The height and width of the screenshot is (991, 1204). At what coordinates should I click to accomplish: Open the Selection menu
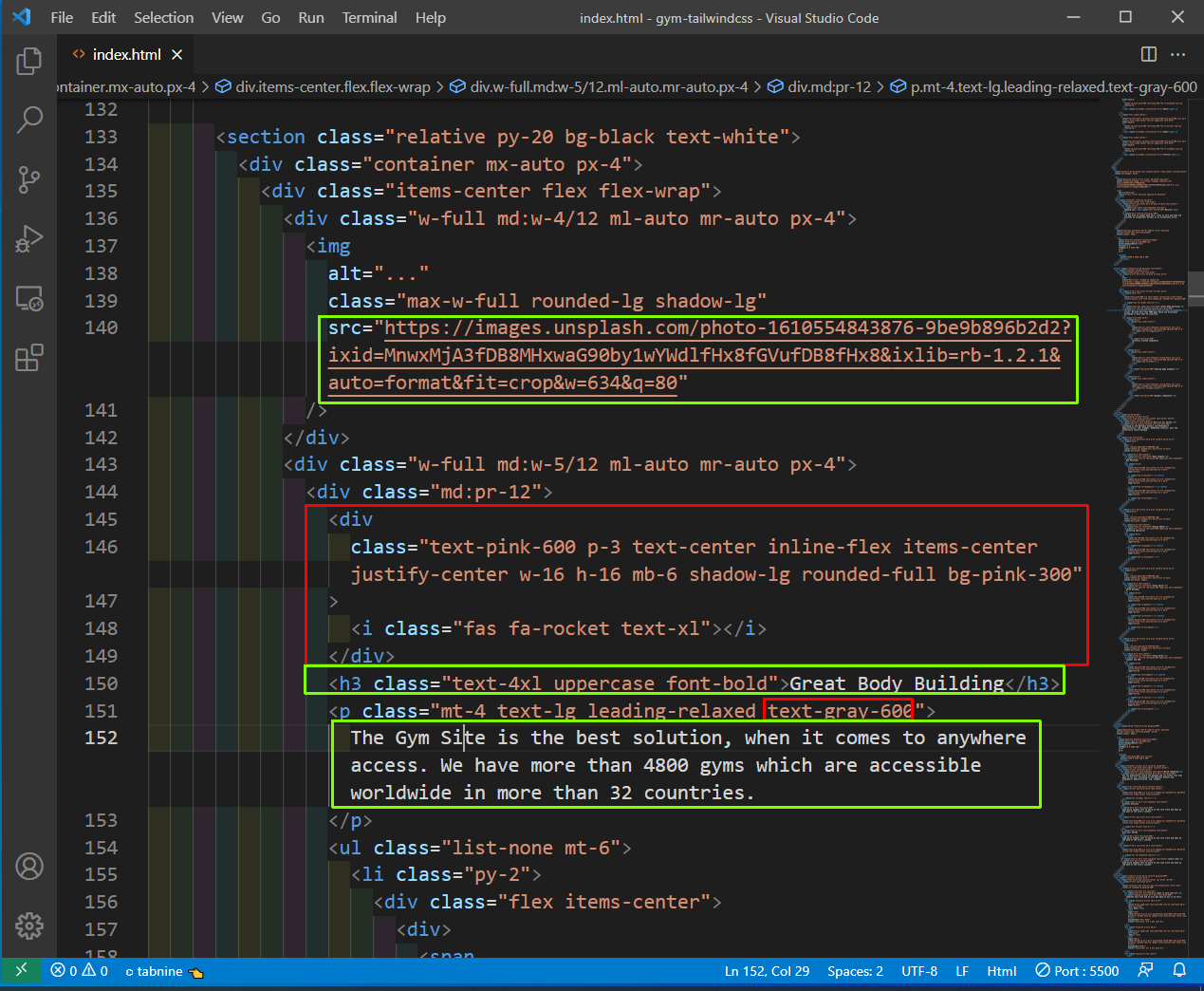click(163, 17)
